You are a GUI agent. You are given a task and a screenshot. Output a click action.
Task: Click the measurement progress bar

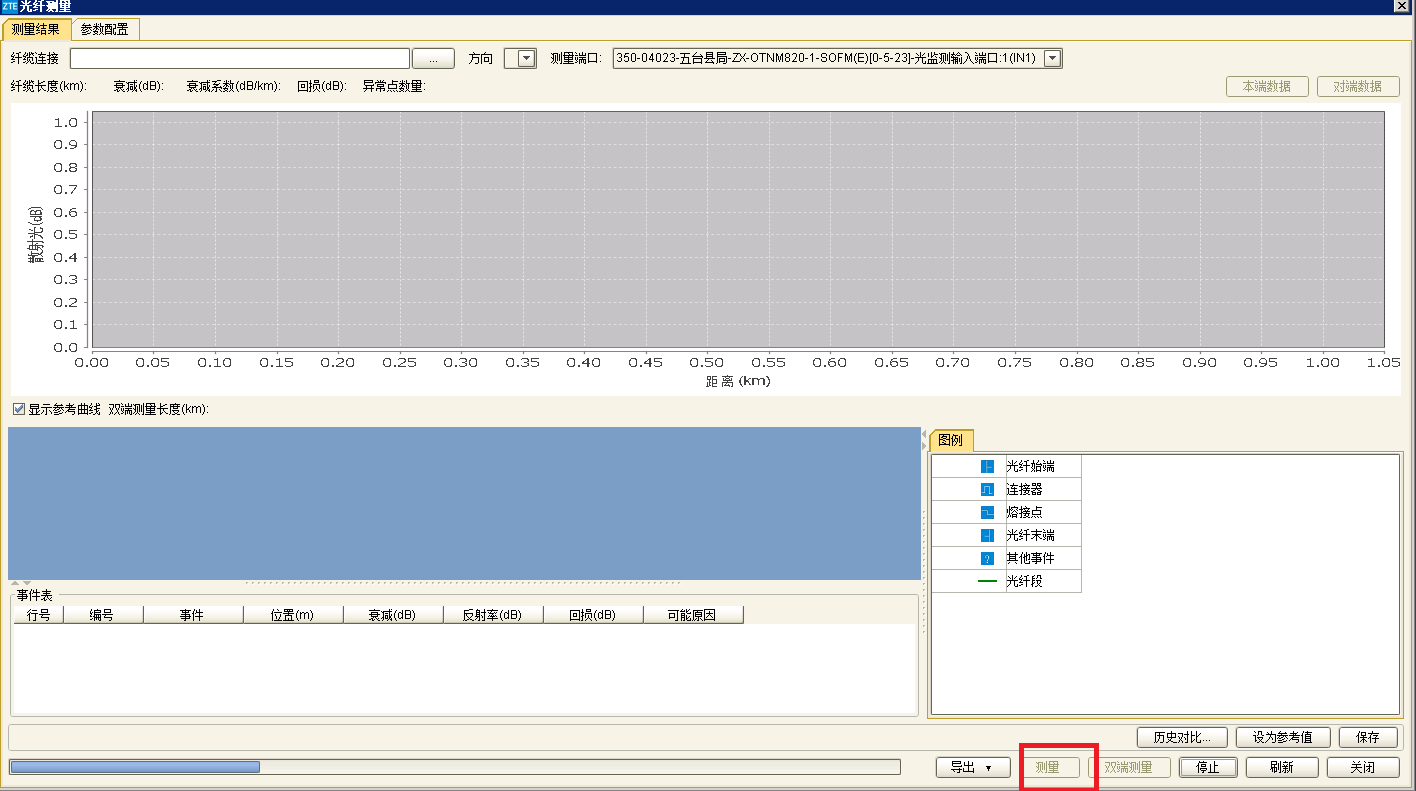coord(455,767)
